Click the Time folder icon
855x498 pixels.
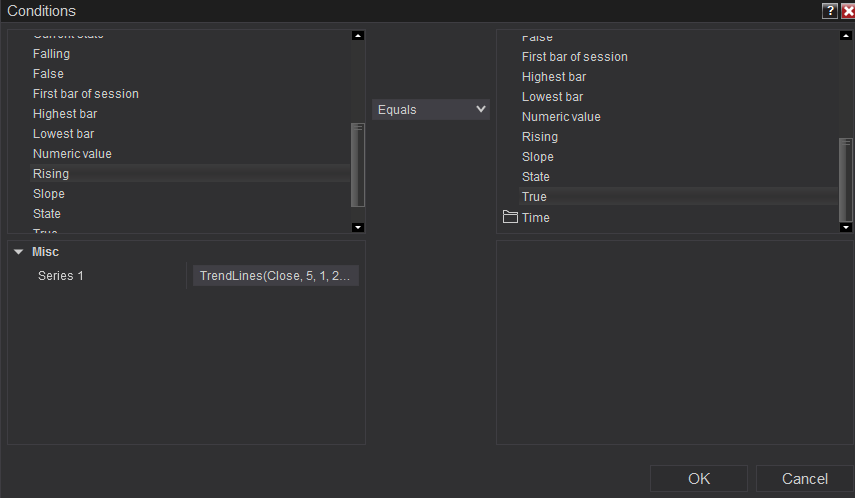pos(510,217)
